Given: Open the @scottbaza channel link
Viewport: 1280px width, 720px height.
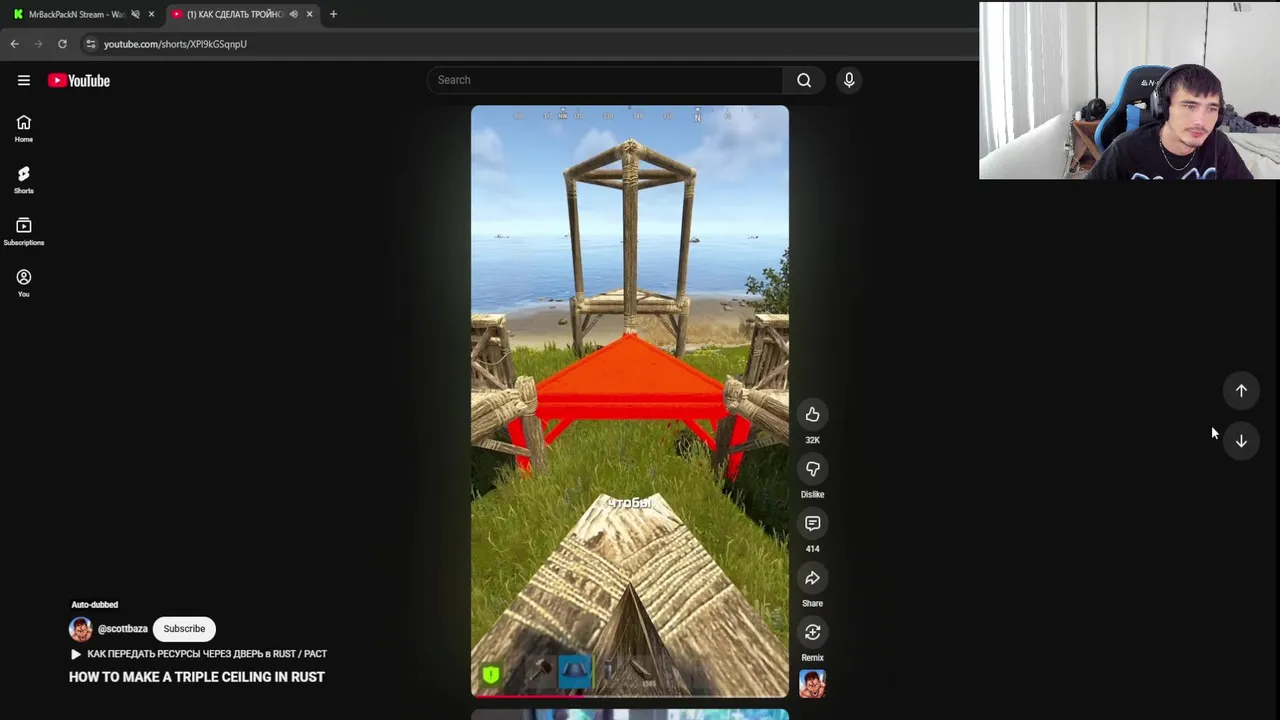Looking at the screenshot, I should coord(122,629).
